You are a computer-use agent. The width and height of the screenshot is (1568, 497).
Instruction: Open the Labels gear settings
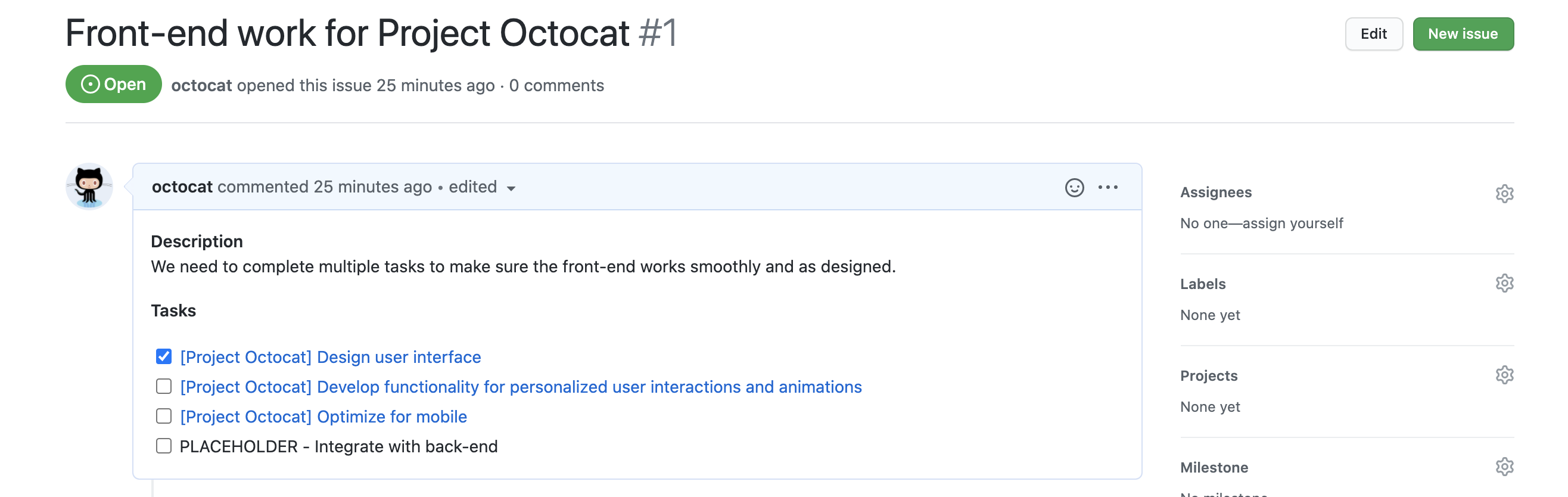tap(1504, 283)
